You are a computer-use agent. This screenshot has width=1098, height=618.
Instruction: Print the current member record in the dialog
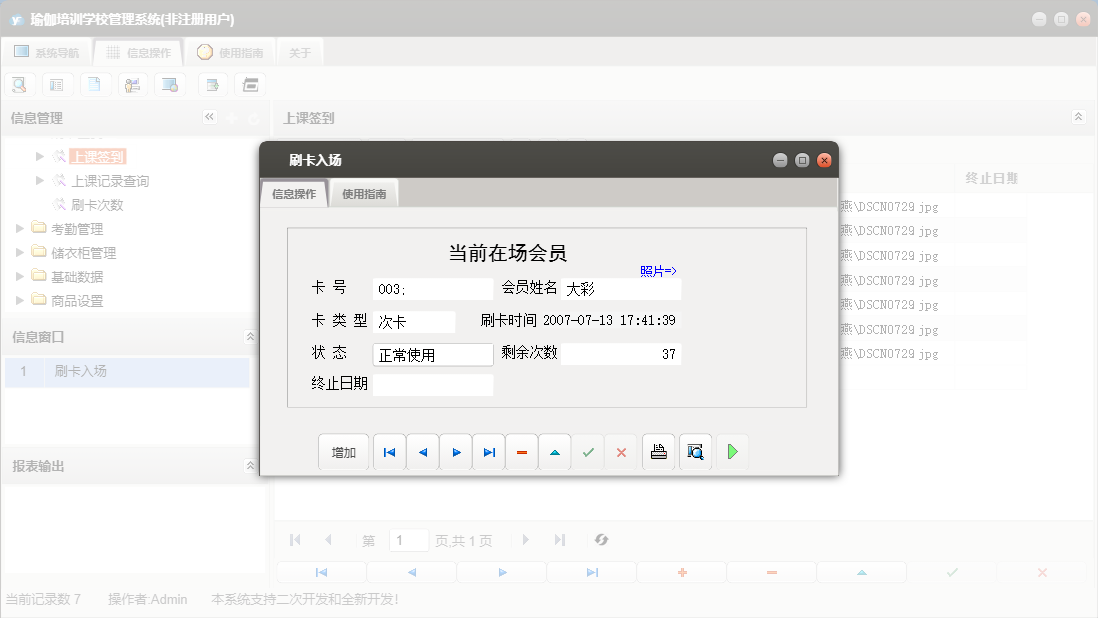pyautogui.click(x=658, y=451)
